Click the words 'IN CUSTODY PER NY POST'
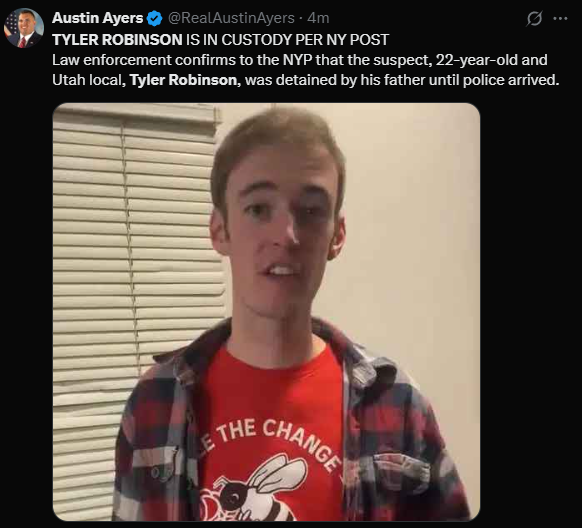This screenshot has width=582, height=528. pyautogui.click(x=296, y=40)
